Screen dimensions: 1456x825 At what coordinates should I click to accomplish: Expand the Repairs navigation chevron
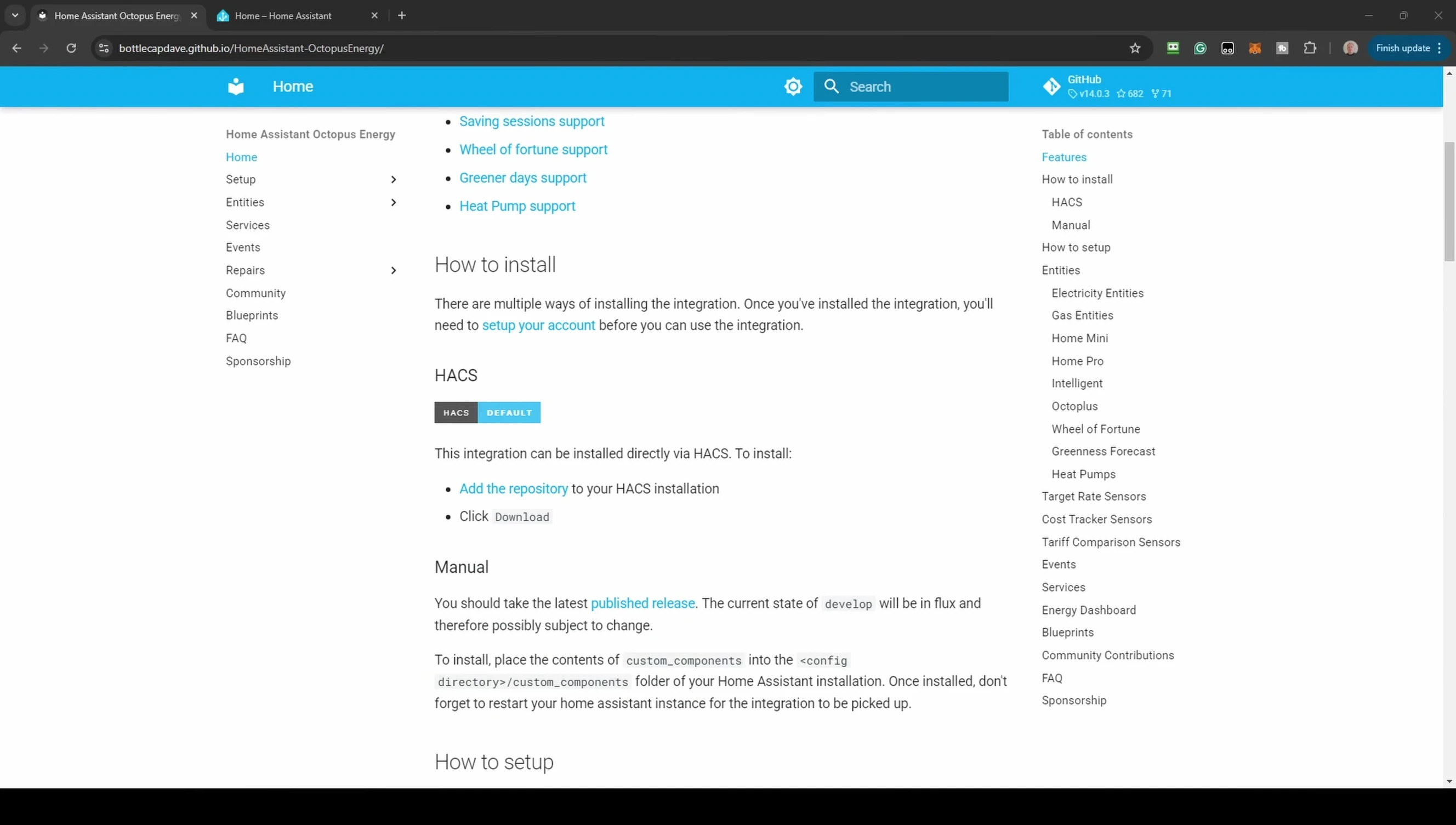click(393, 270)
